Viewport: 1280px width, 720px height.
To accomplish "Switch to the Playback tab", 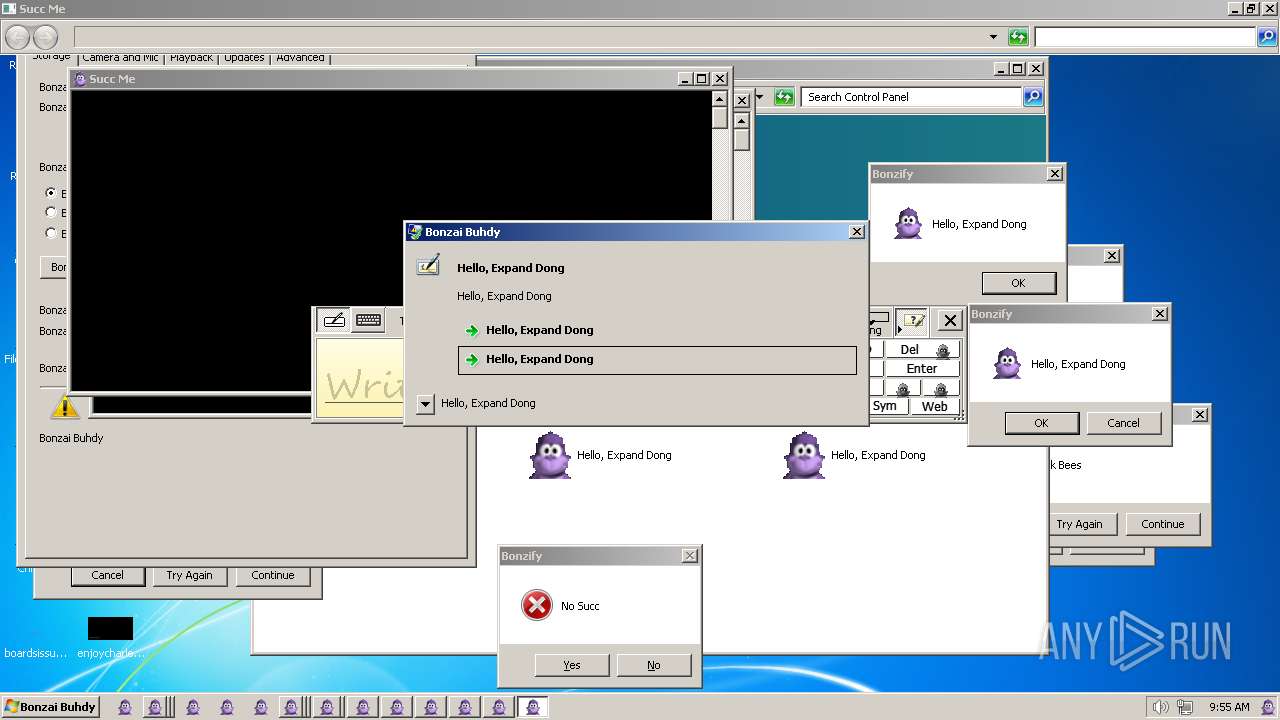I will (191, 57).
